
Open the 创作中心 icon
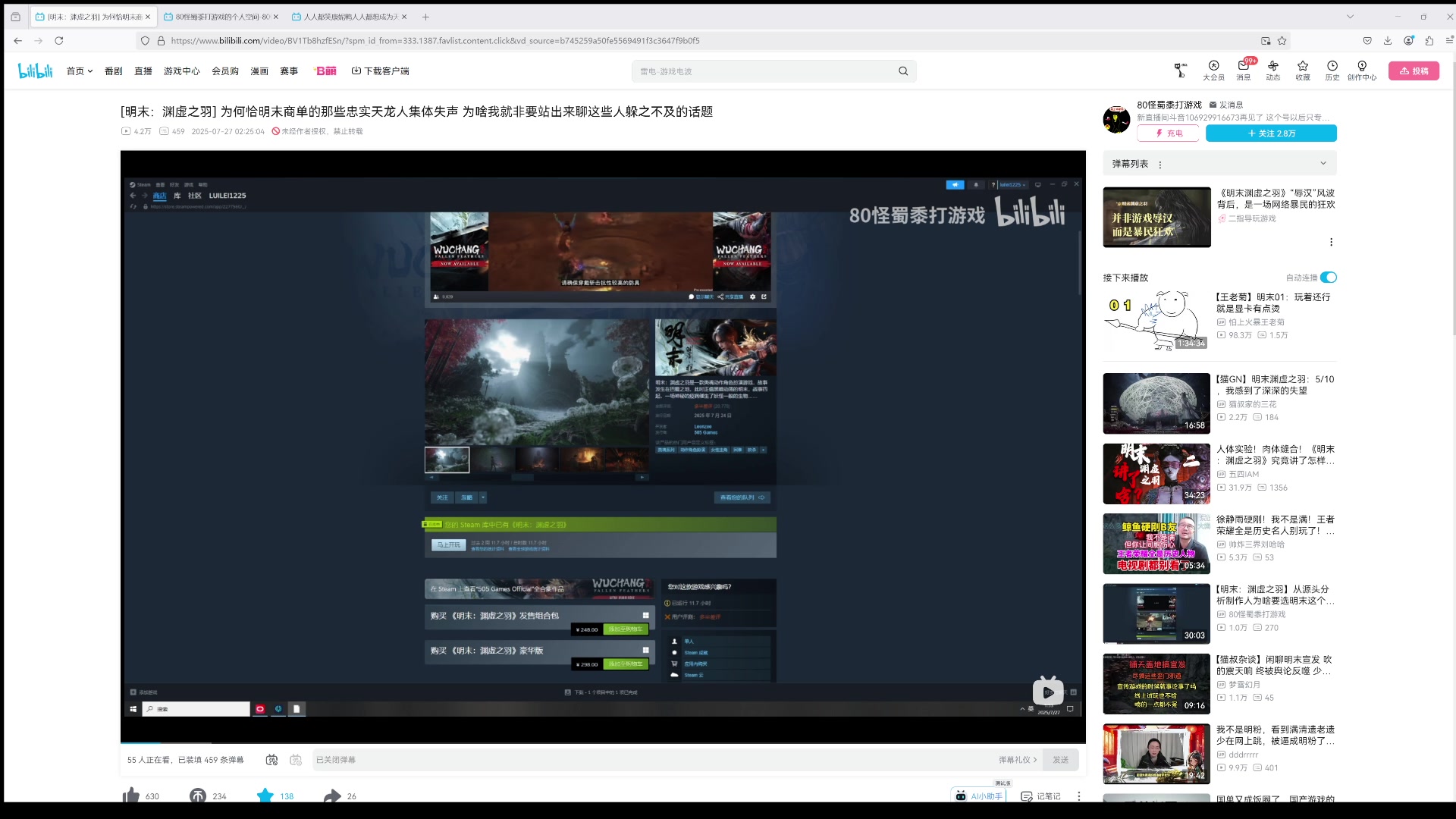(x=1362, y=71)
